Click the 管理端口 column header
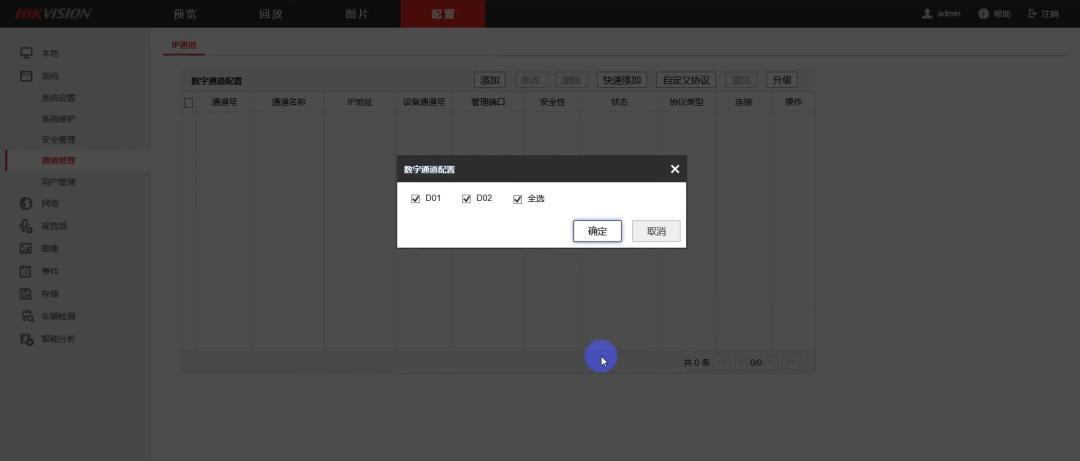 488,102
